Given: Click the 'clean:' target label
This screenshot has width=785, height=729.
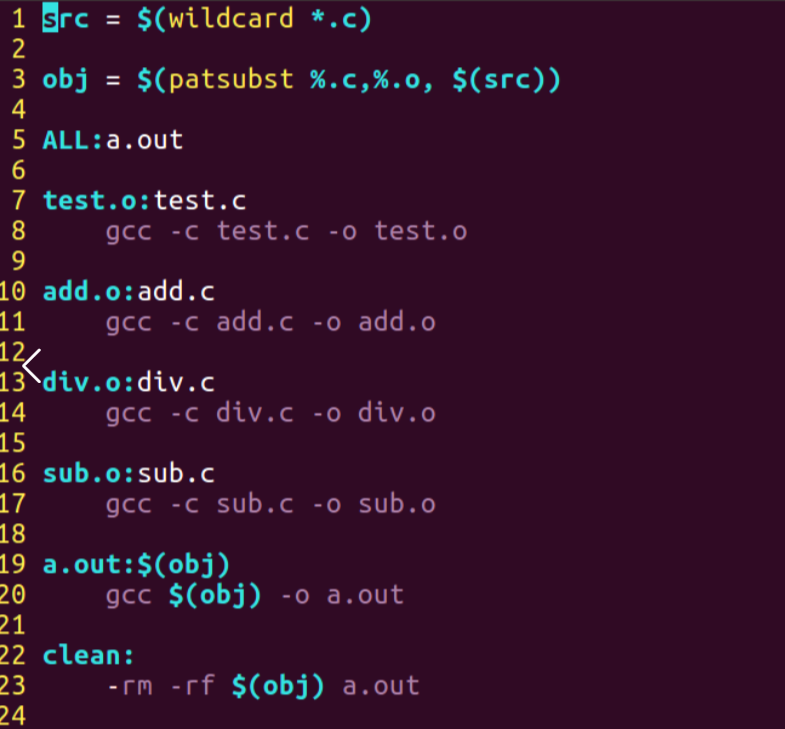Looking at the screenshot, I should pyautogui.click(x=89, y=656).
